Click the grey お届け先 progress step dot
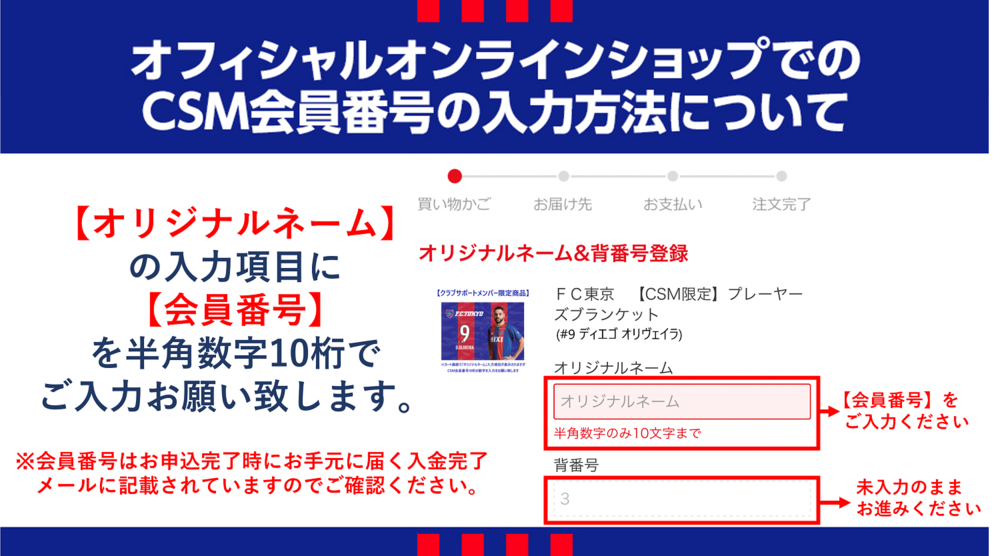Image resolution: width=1000 pixels, height=556 pixels. (564, 176)
